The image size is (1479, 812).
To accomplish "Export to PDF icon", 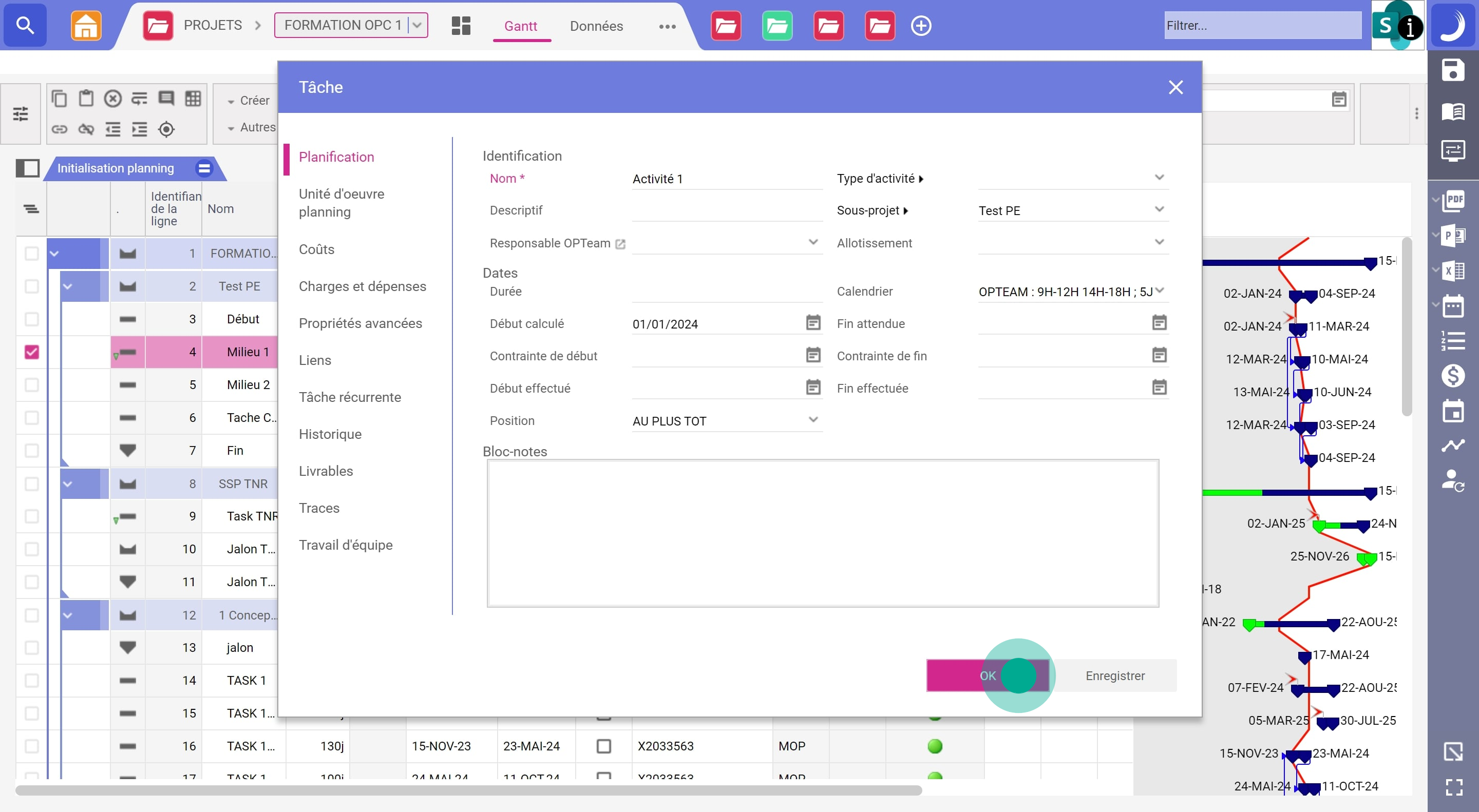I will 1454,200.
